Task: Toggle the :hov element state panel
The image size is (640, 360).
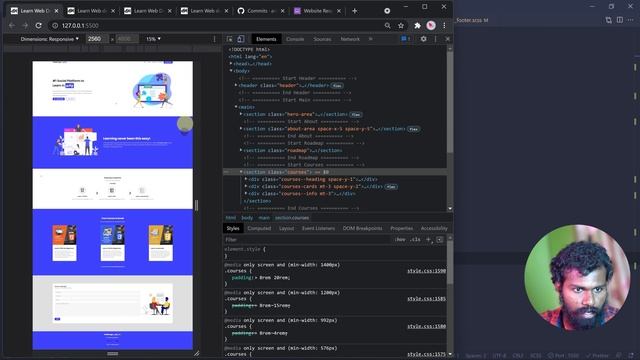Action: 400,240
